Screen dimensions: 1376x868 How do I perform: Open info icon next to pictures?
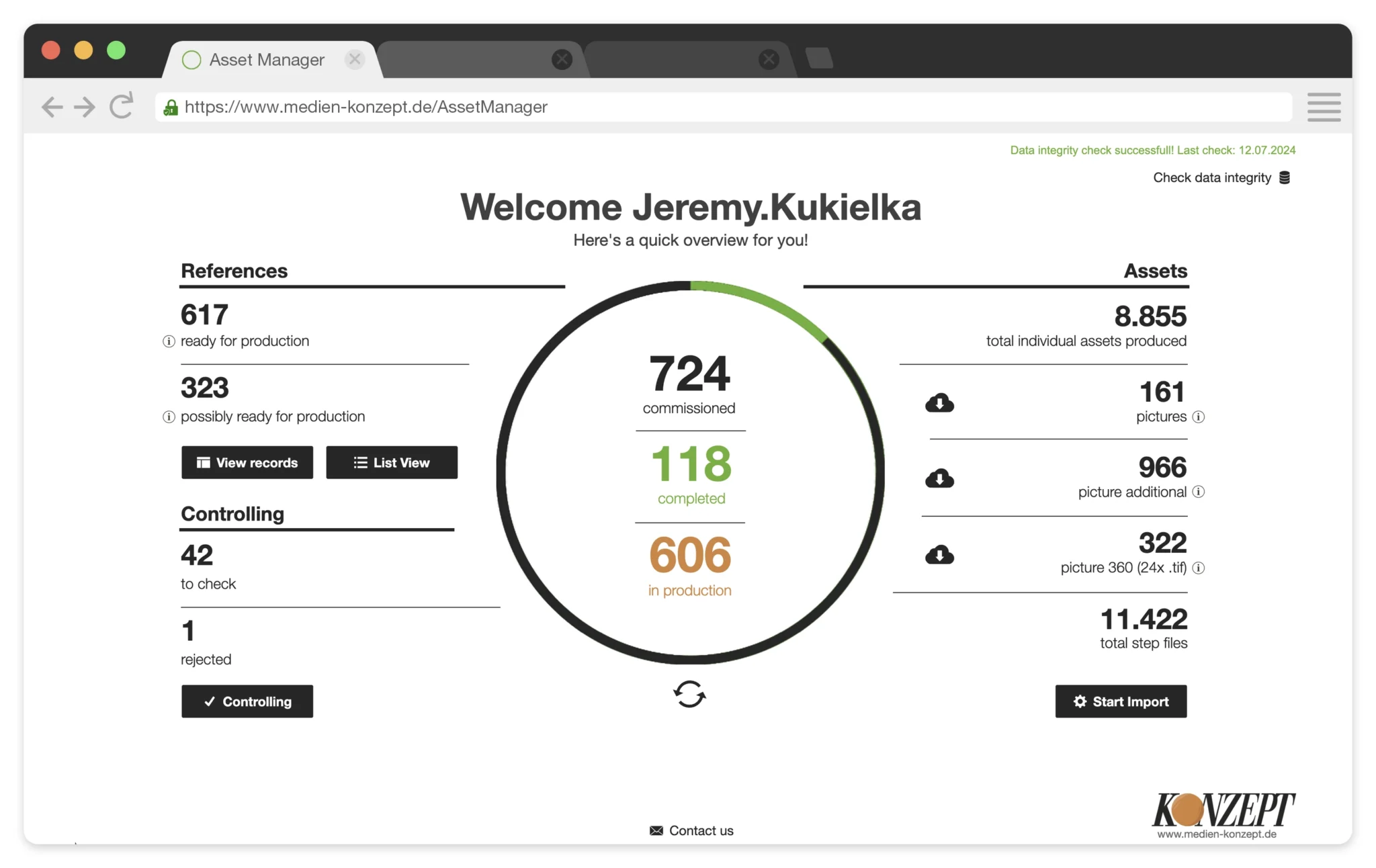[x=1198, y=417]
